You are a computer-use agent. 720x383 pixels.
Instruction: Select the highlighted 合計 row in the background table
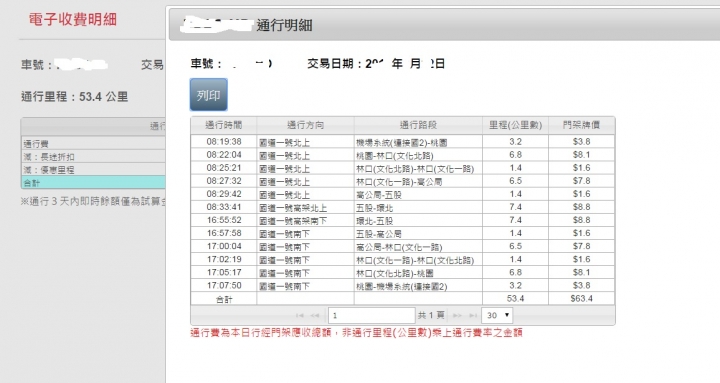click(x=93, y=182)
